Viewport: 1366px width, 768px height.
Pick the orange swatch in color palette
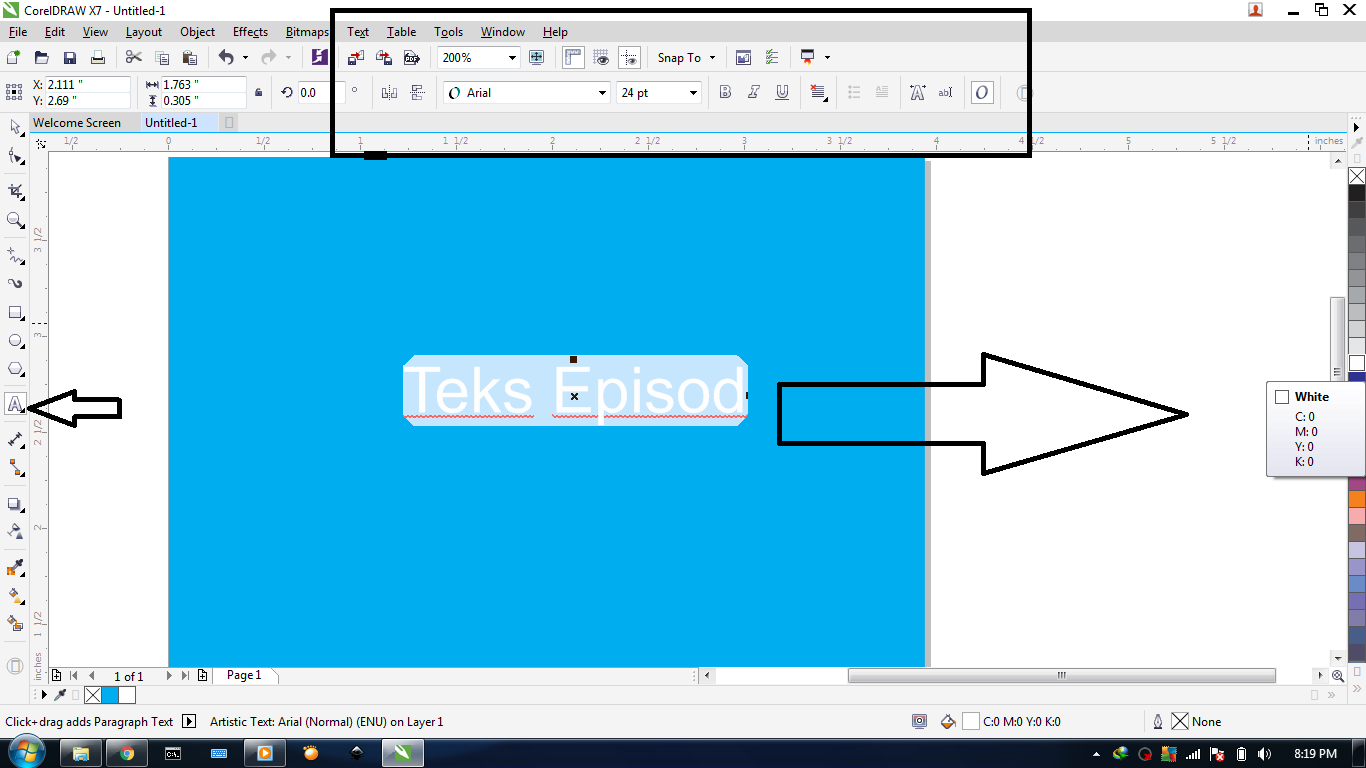1357,498
